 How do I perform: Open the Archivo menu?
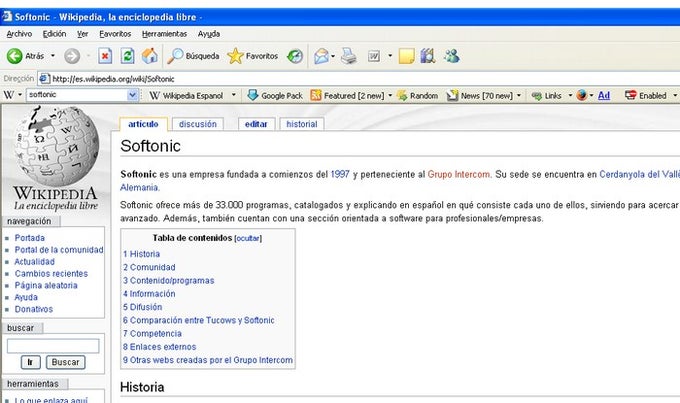tap(19, 34)
